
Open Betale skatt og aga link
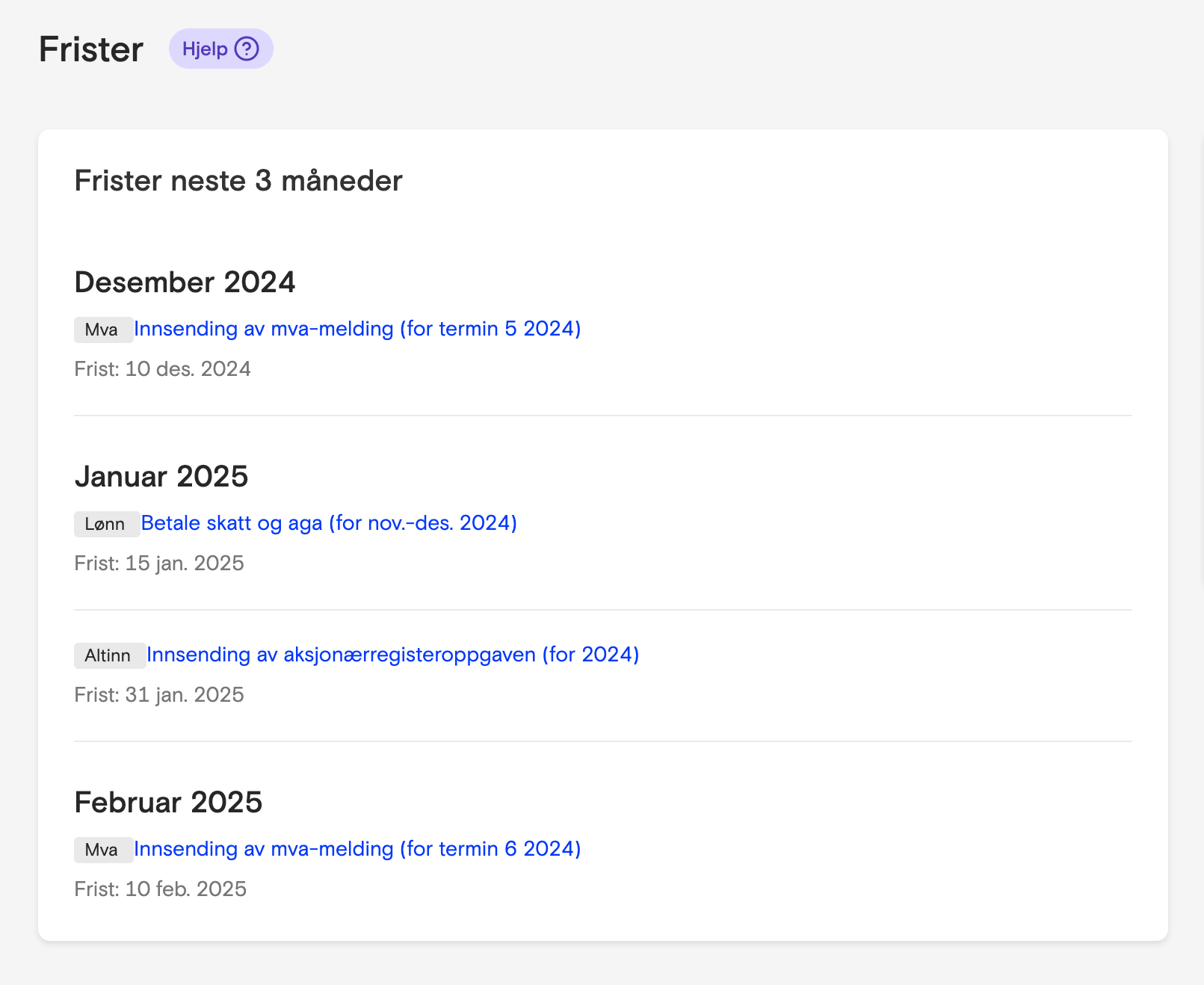click(329, 523)
